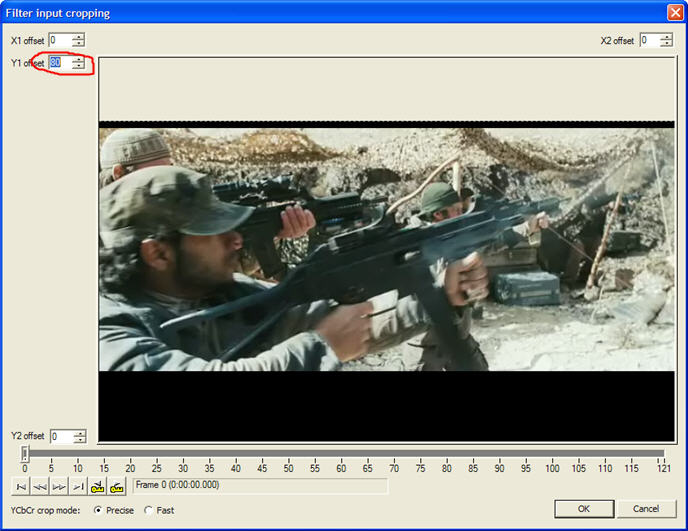Click the frame position slider thumb
This screenshot has width=688, height=531.
25,454
